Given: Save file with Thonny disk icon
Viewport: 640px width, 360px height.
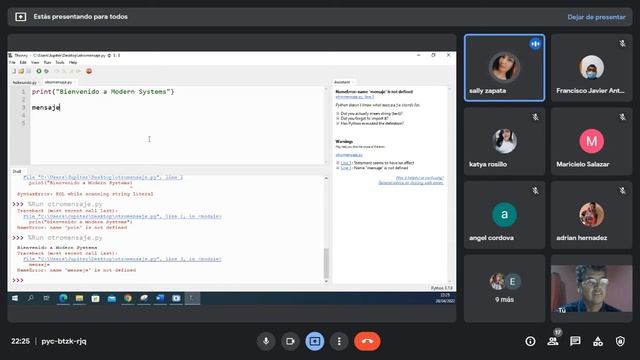Looking at the screenshot, I should [x=29, y=71].
